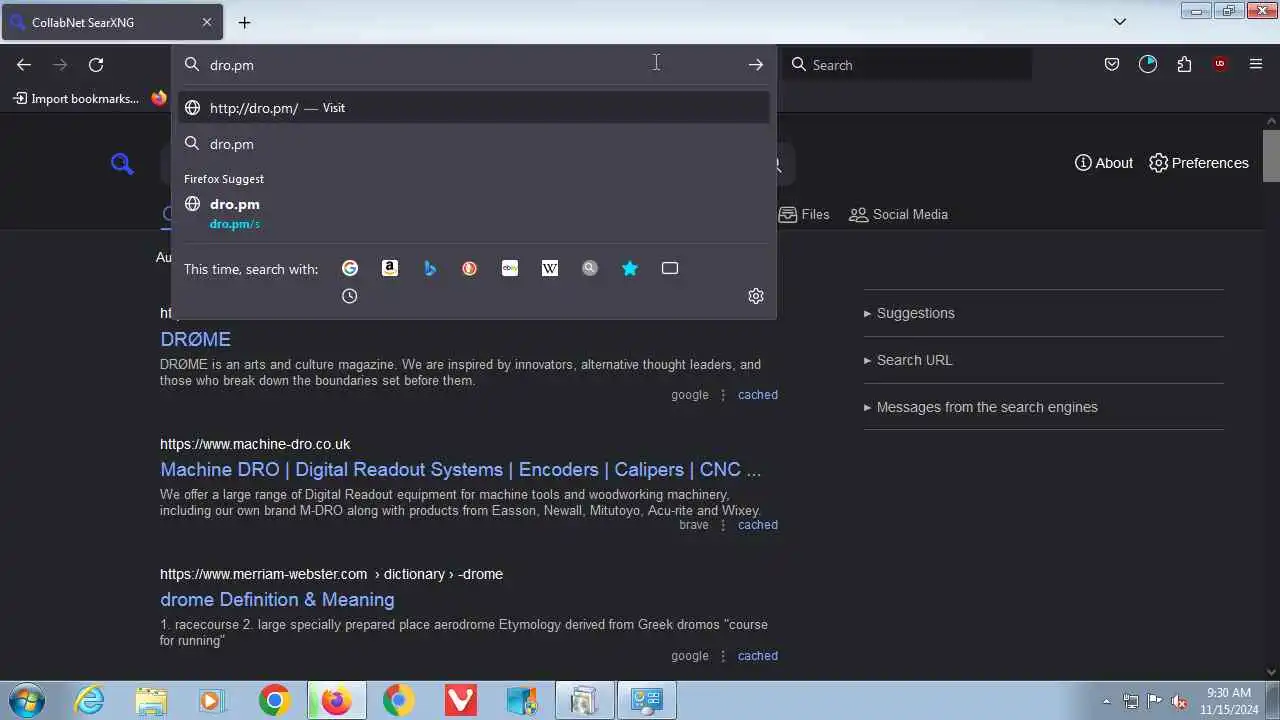
Task: Open search settings gear in urlbar dropdown
Action: (x=756, y=296)
